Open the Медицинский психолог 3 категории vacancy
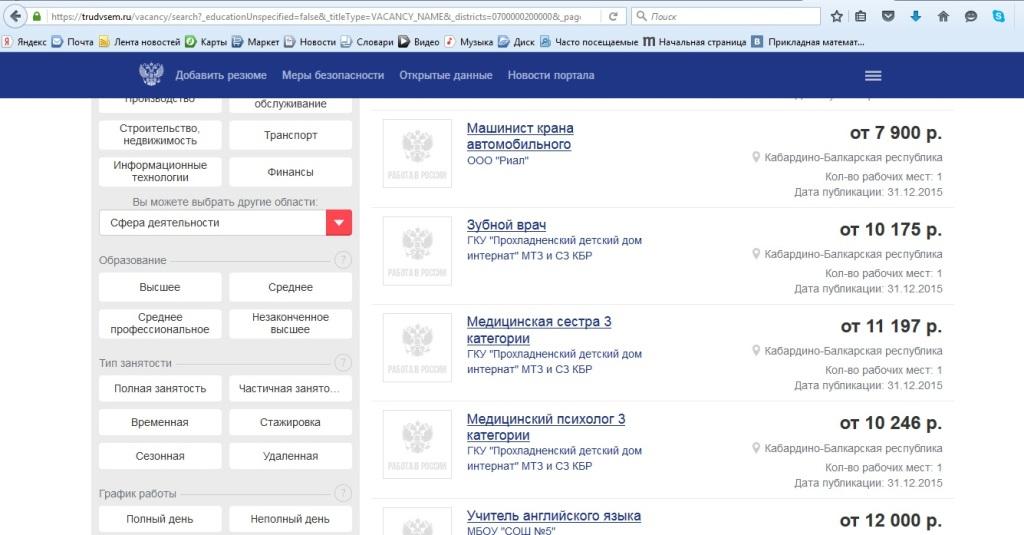The height and width of the screenshot is (535, 1024). point(546,427)
